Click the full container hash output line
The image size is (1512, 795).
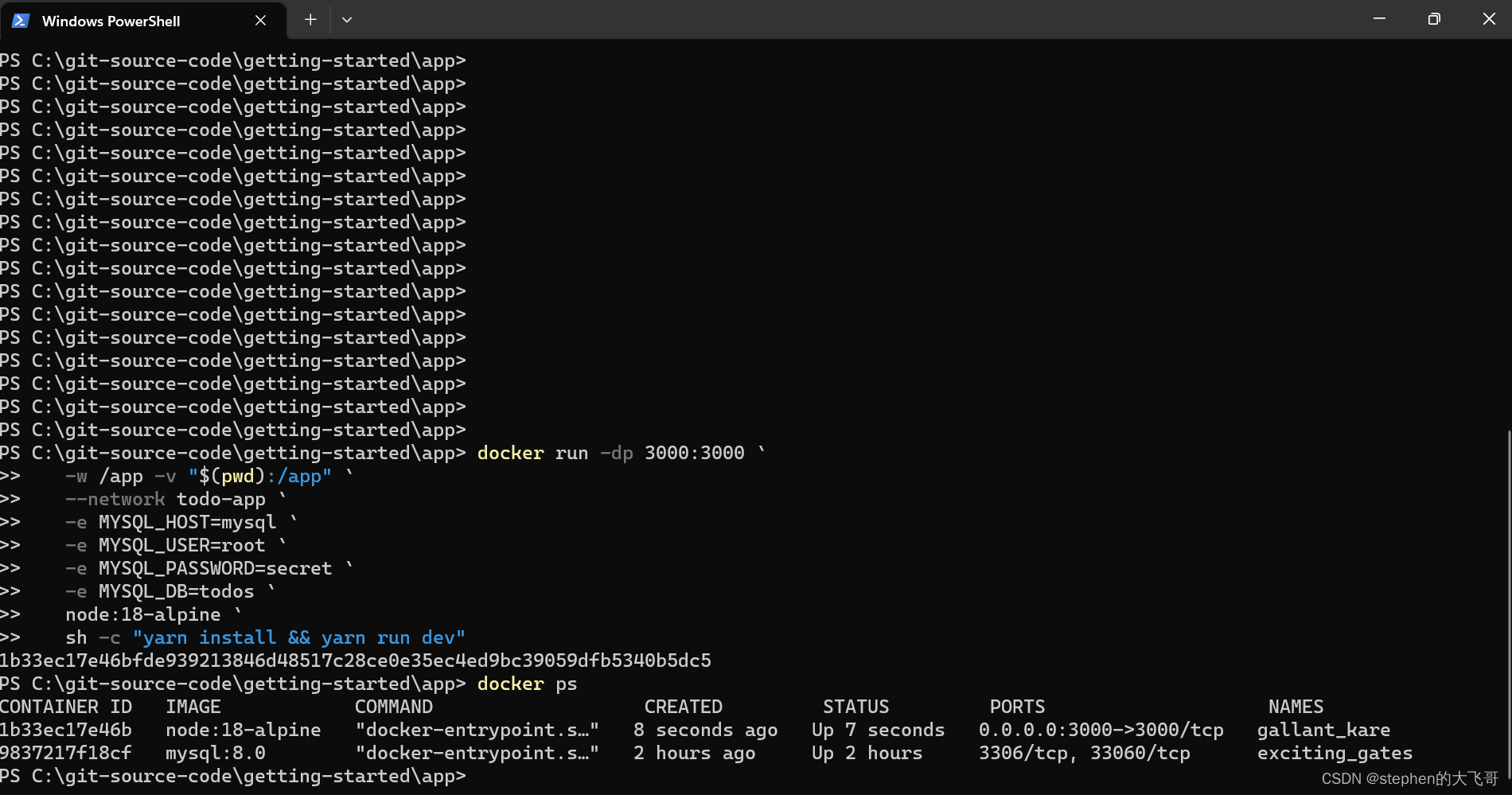(x=356, y=661)
